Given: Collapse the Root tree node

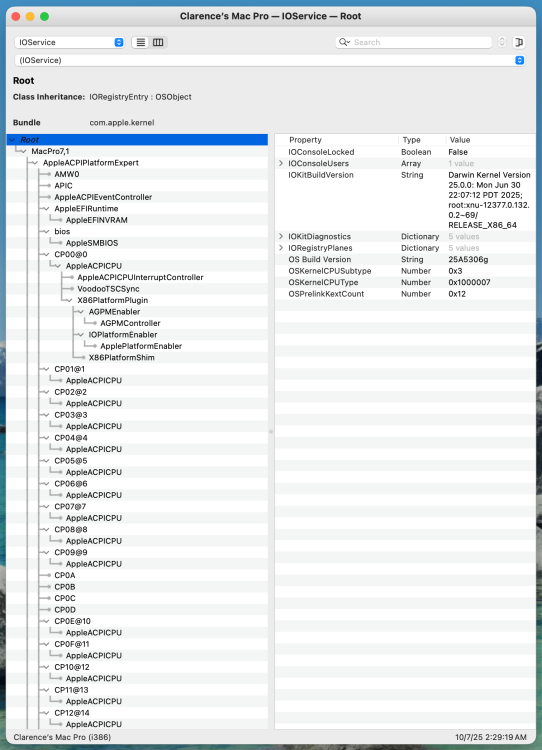Looking at the screenshot, I should click(12, 140).
